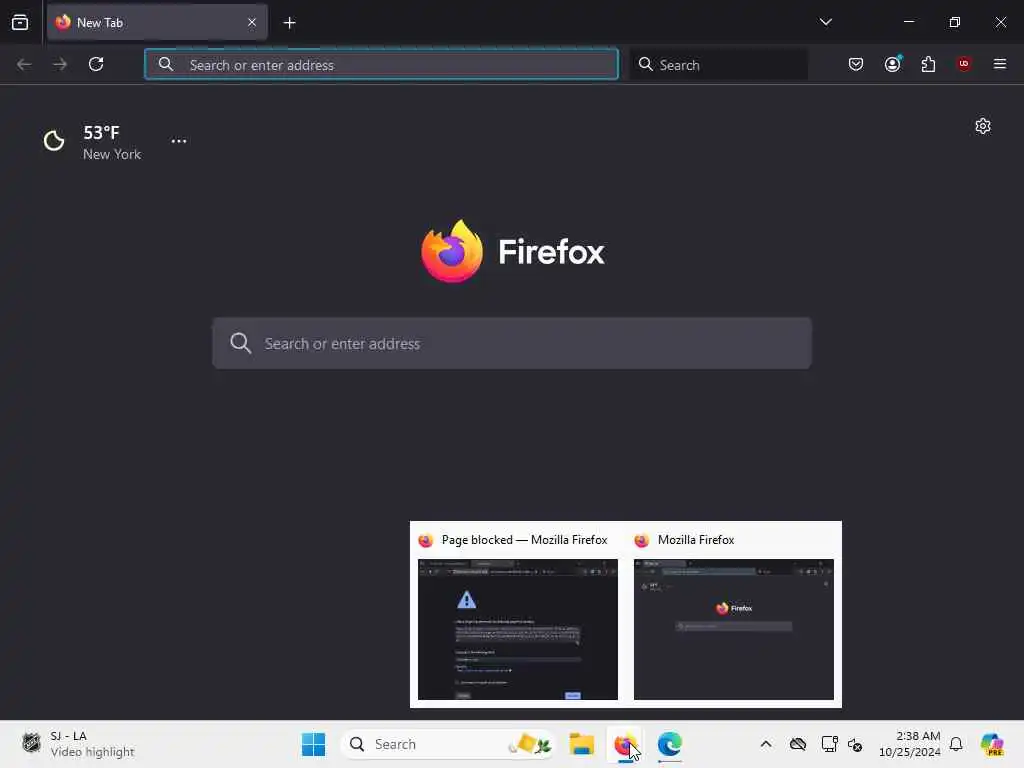Open the Firefox application hamburger menu
The width and height of the screenshot is (1024, 768).
1000,64
